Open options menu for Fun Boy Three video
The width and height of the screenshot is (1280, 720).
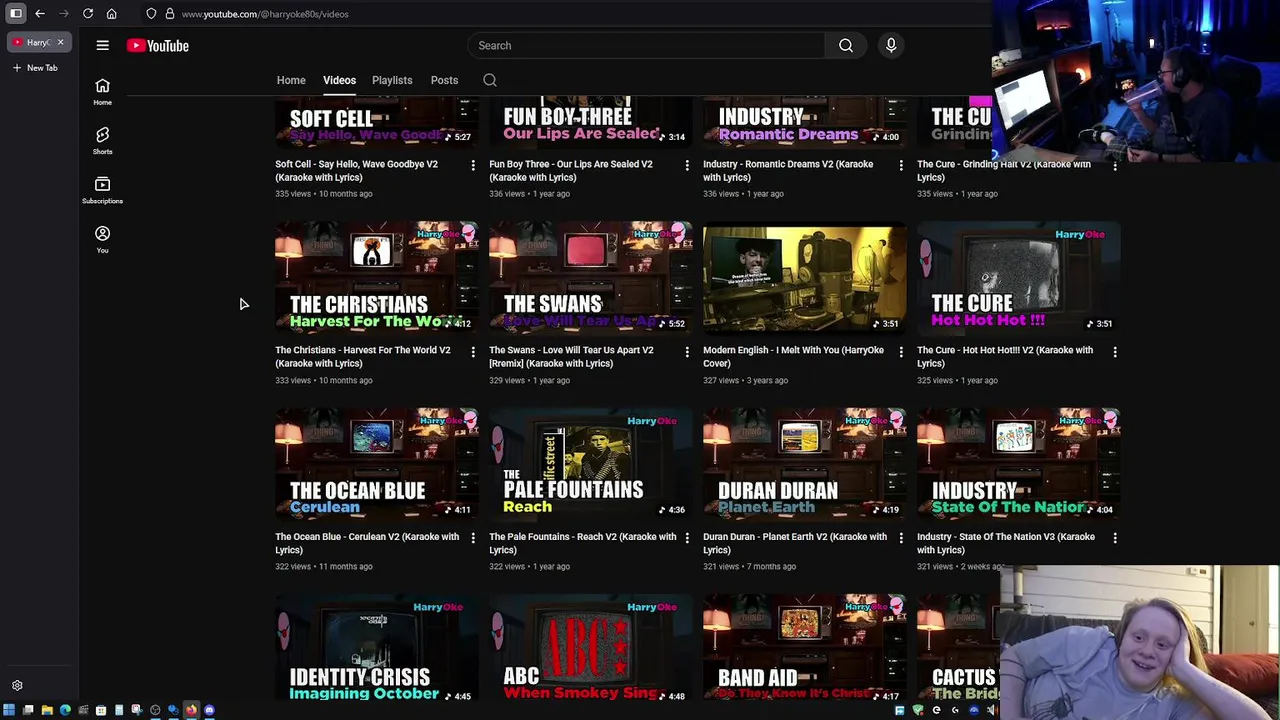pyautogui.click(x=687, y=165)
